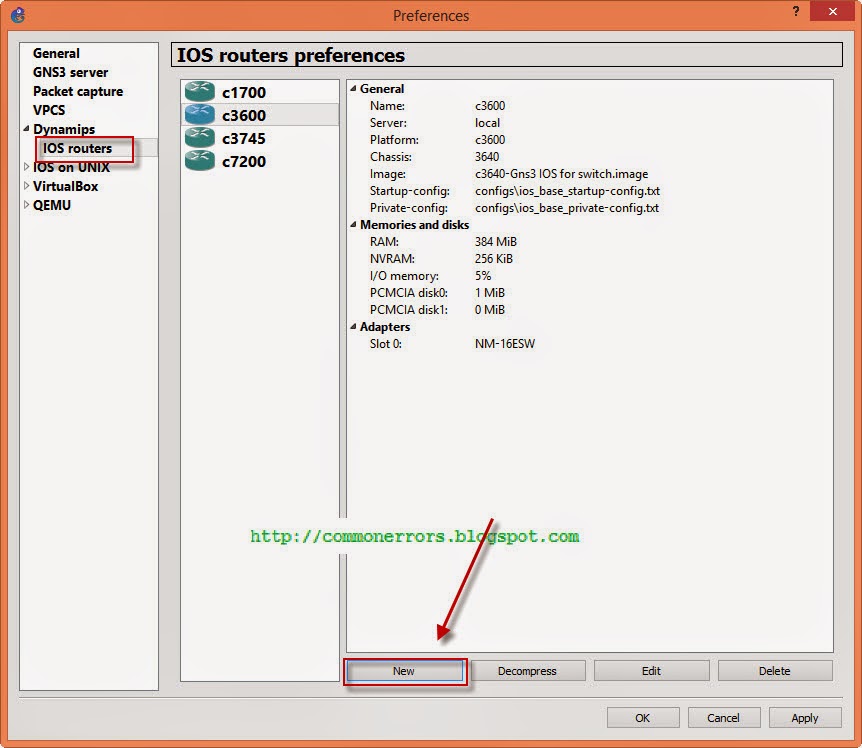Click the Cancel button
The width and height of the screenshot is (862, 748).
point(723,718)
